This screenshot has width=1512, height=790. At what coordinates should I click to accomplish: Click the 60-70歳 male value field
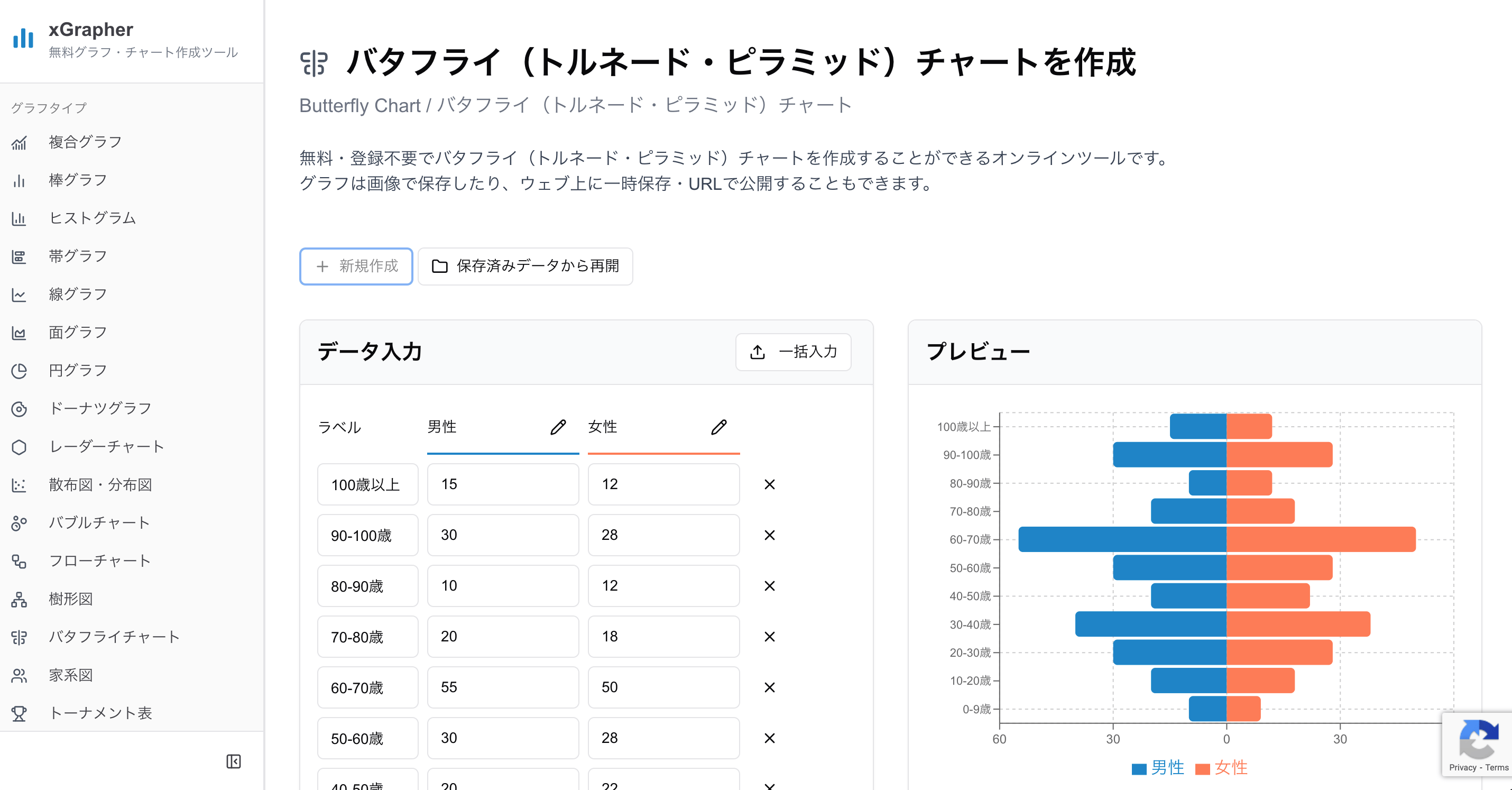coord(502,687)
